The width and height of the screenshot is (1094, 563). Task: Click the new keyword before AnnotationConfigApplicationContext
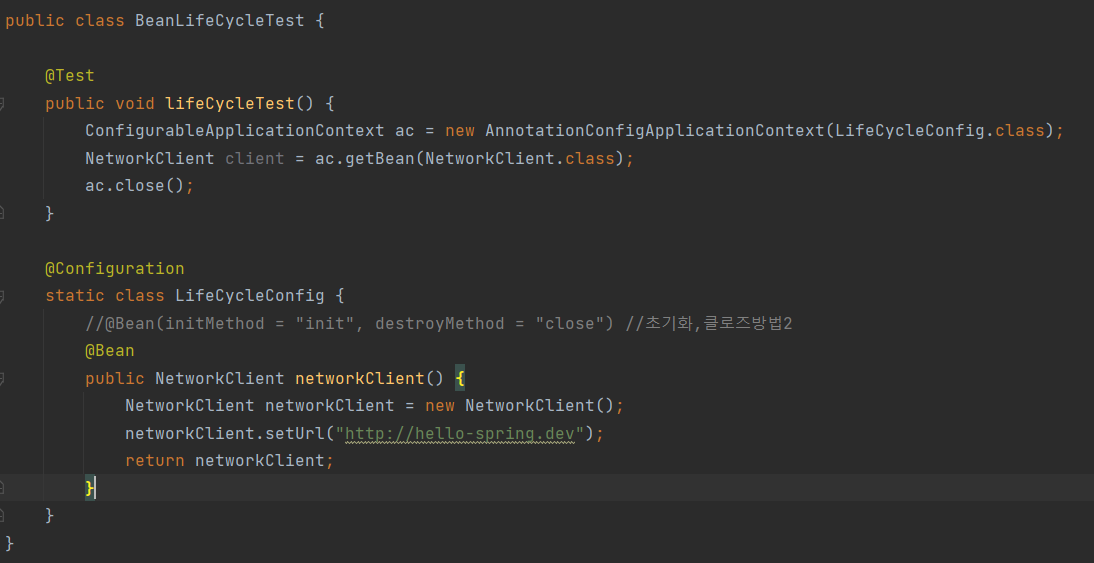point(460,130)
